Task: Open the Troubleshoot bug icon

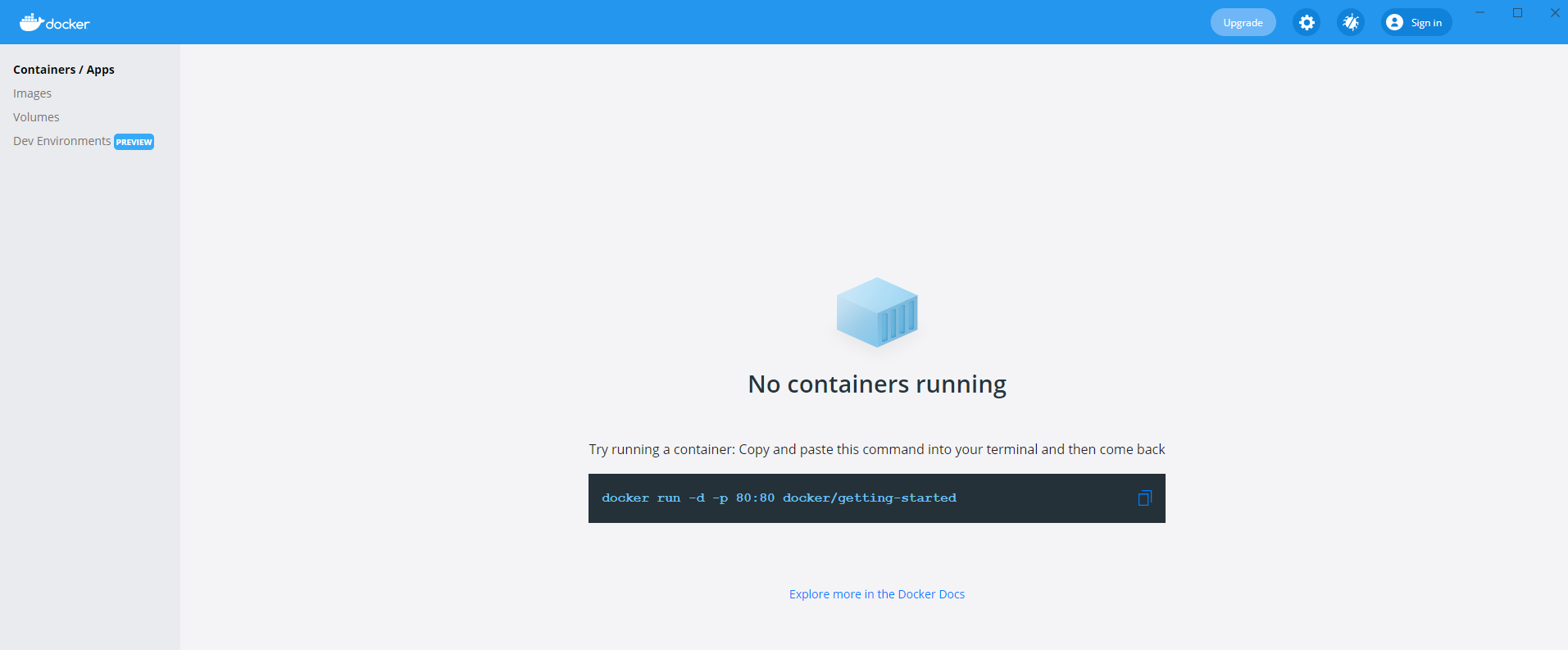Action: coord(1351,22)
